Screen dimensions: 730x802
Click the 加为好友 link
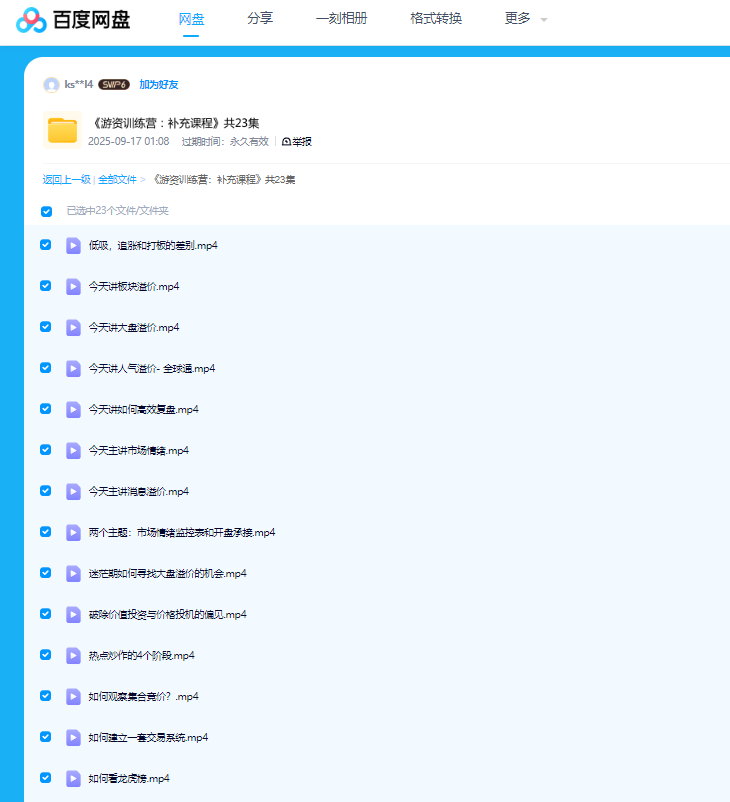coord(158,85)
